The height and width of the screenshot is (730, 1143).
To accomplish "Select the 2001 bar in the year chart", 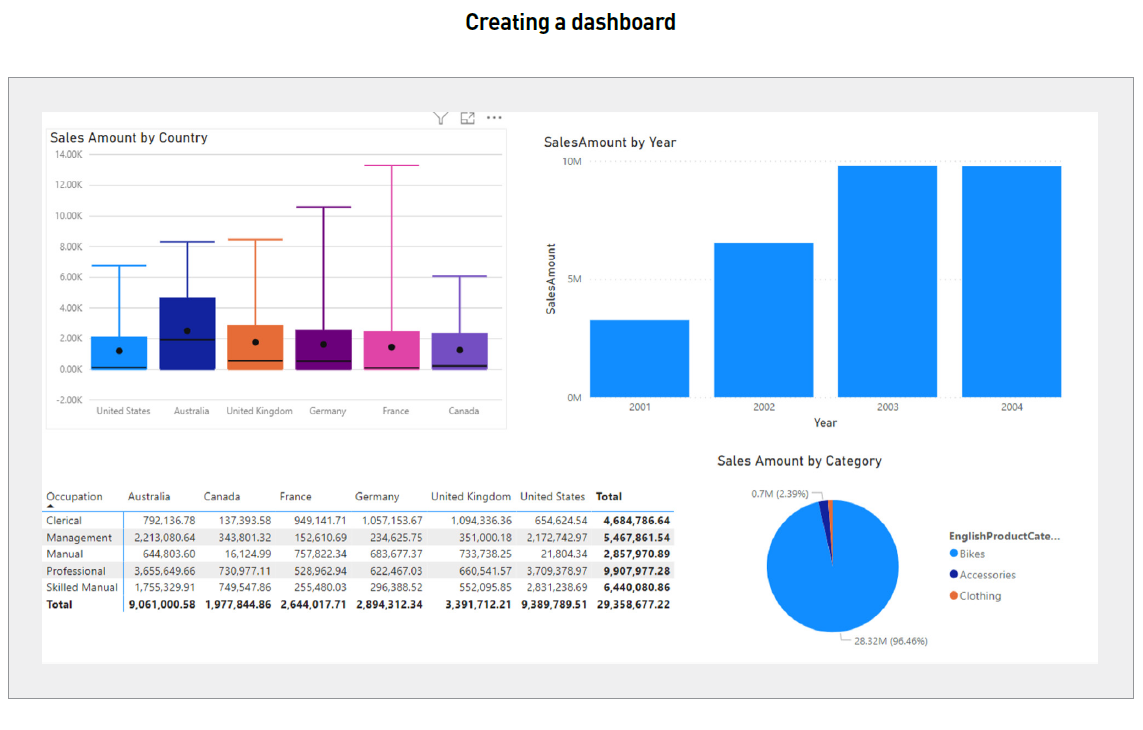I will tap(639, 355).
